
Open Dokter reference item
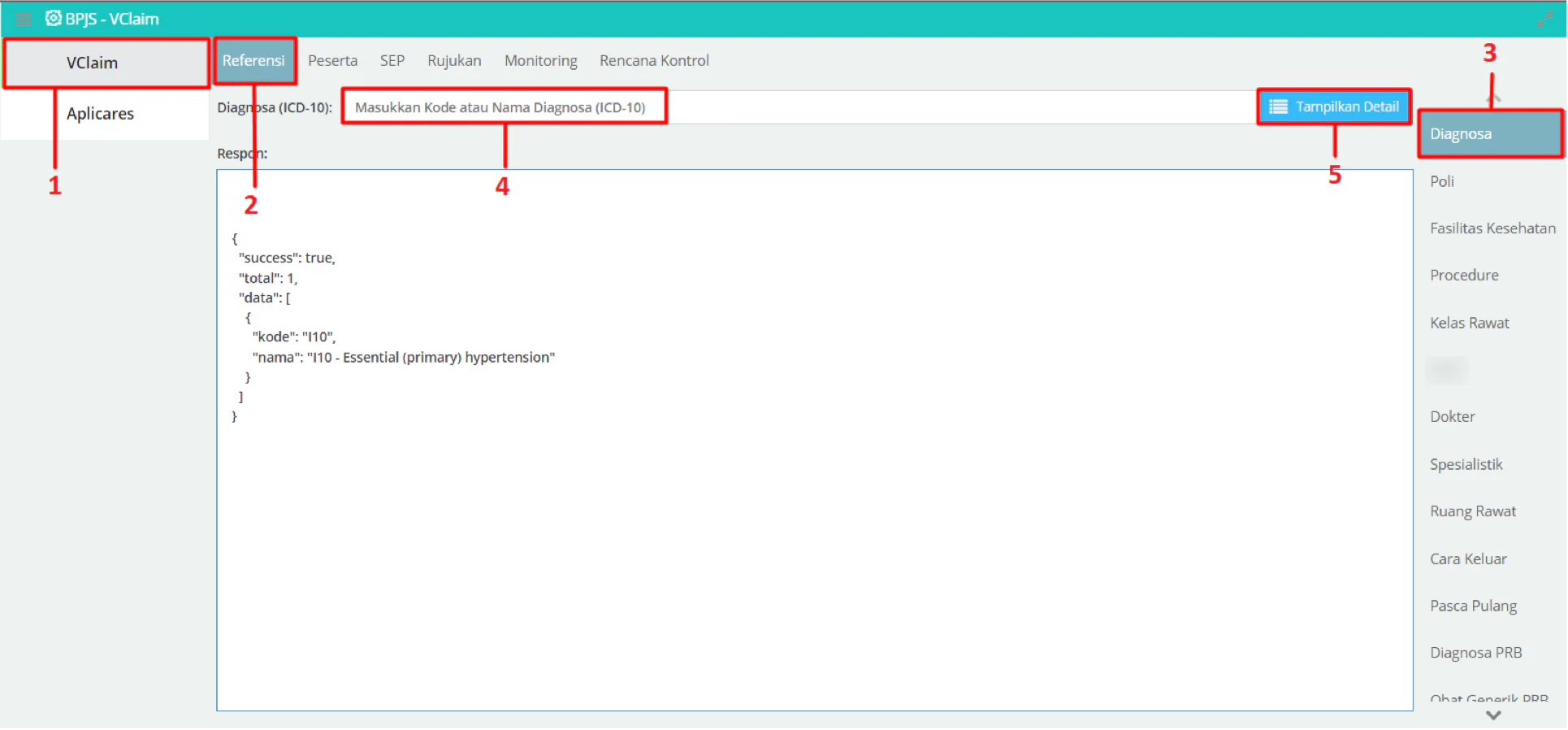click(x=1452, y=416)
